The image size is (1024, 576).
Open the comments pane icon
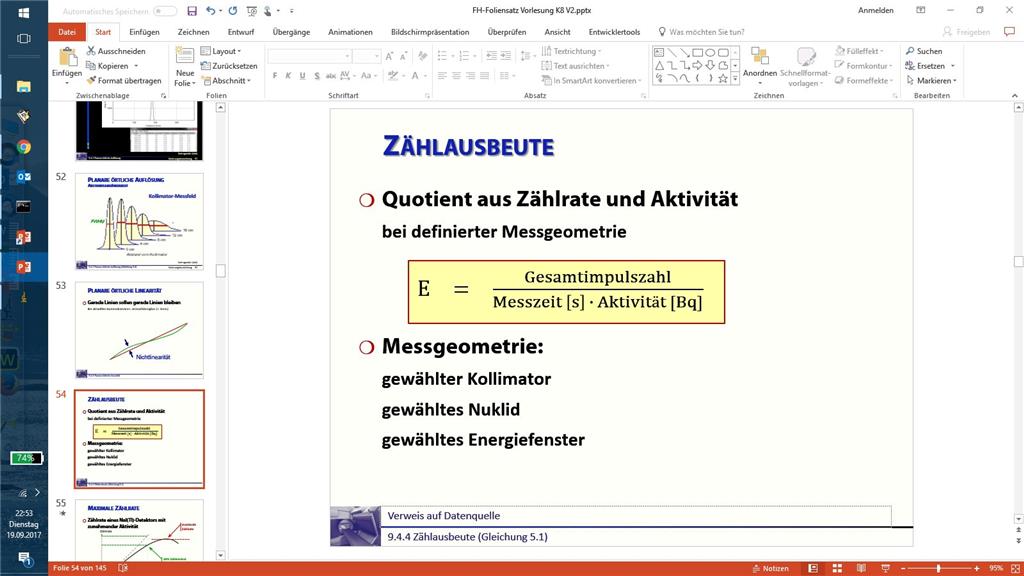coord(1010,31)
